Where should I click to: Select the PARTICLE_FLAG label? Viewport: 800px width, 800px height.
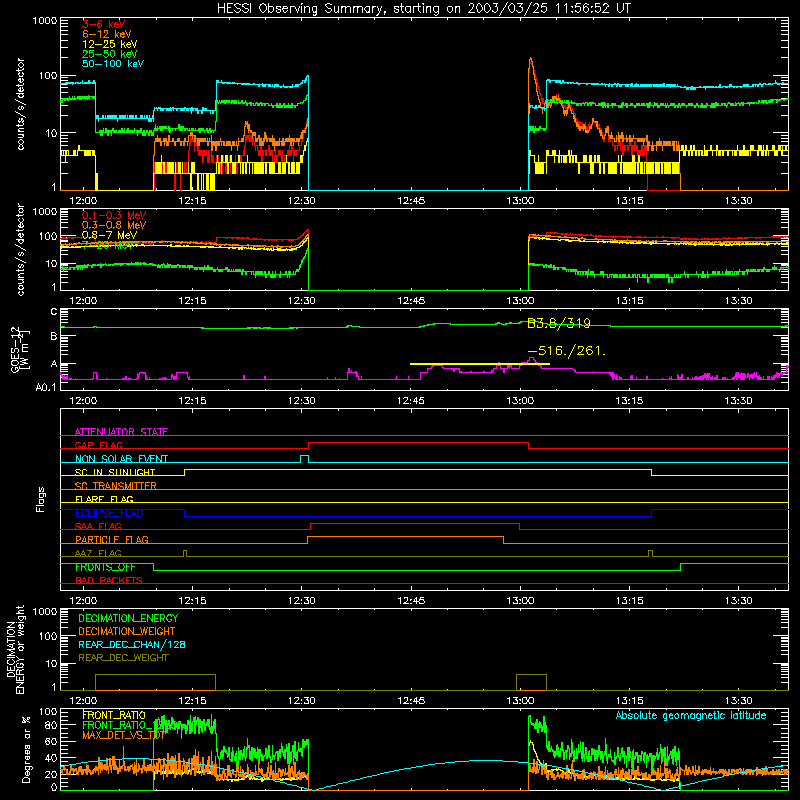112,539
